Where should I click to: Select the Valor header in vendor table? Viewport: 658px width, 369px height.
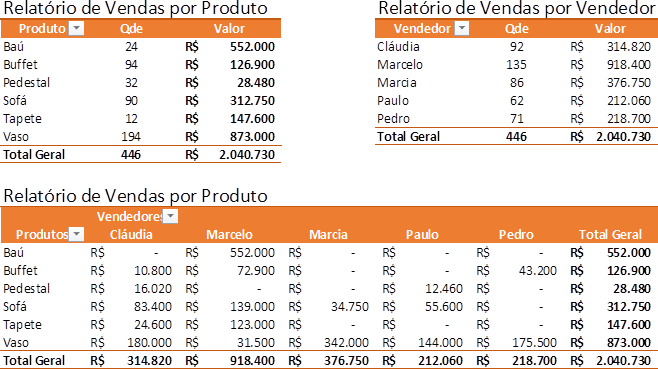click(x=610, y=29)
